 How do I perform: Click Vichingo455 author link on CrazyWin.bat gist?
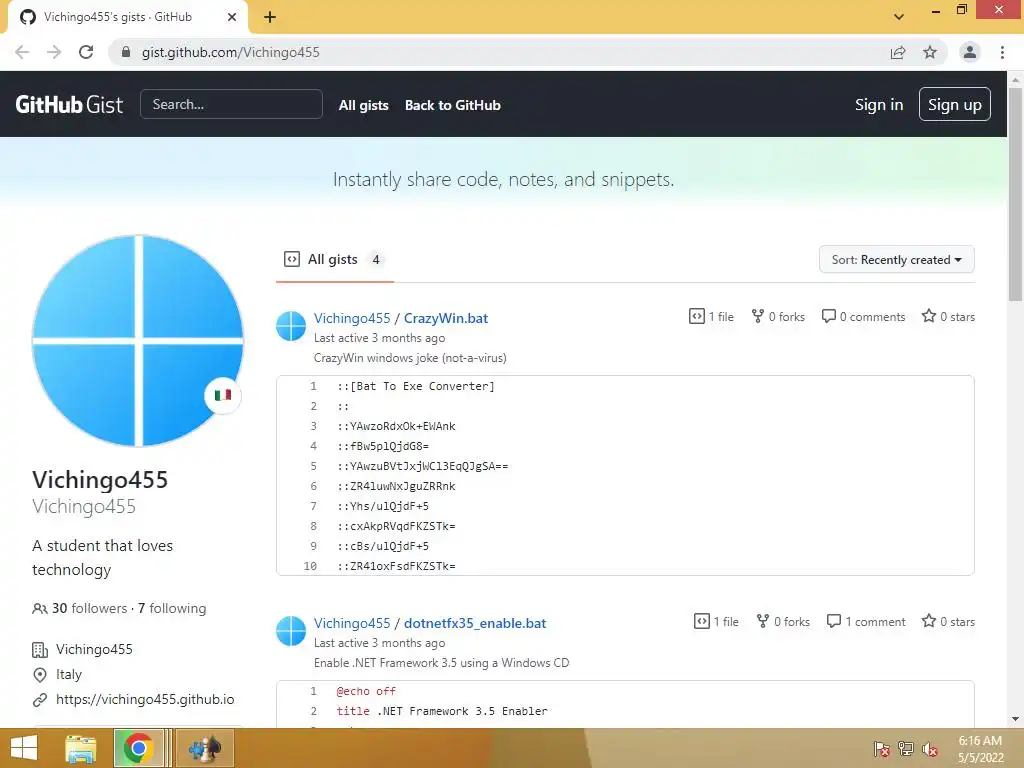click(352, 318)
